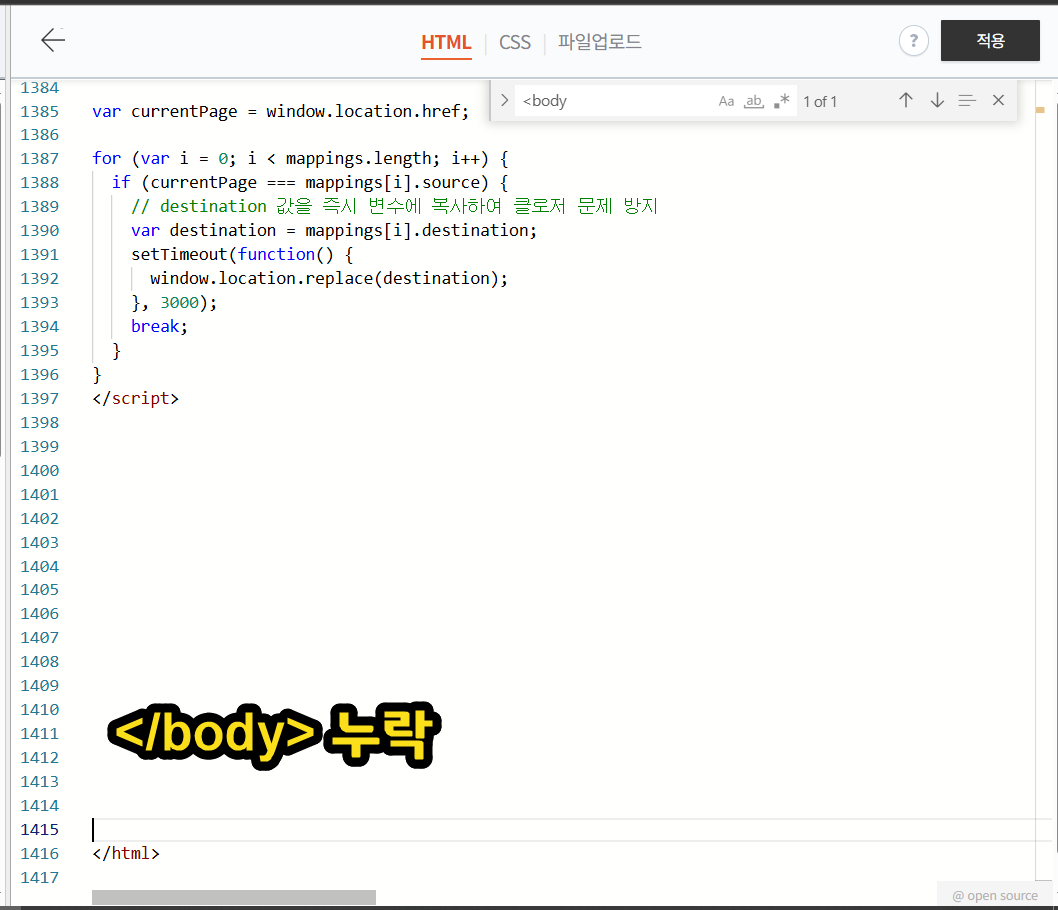
Task: Click the 1 of 1 match count
Action: click(x=820, y=102)
